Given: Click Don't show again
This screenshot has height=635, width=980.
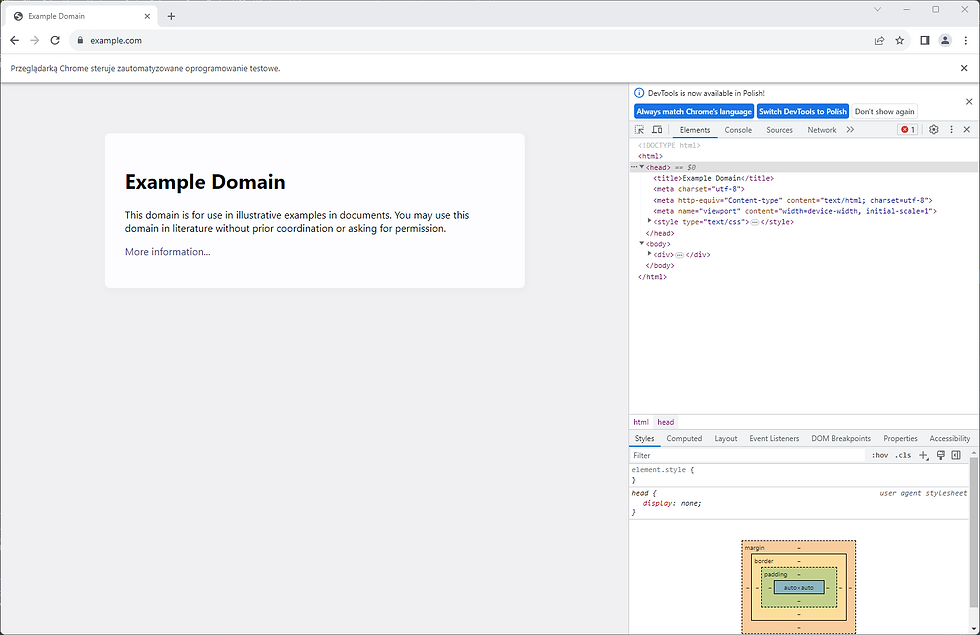Looking at the screenshot, I should click(884, 111).
